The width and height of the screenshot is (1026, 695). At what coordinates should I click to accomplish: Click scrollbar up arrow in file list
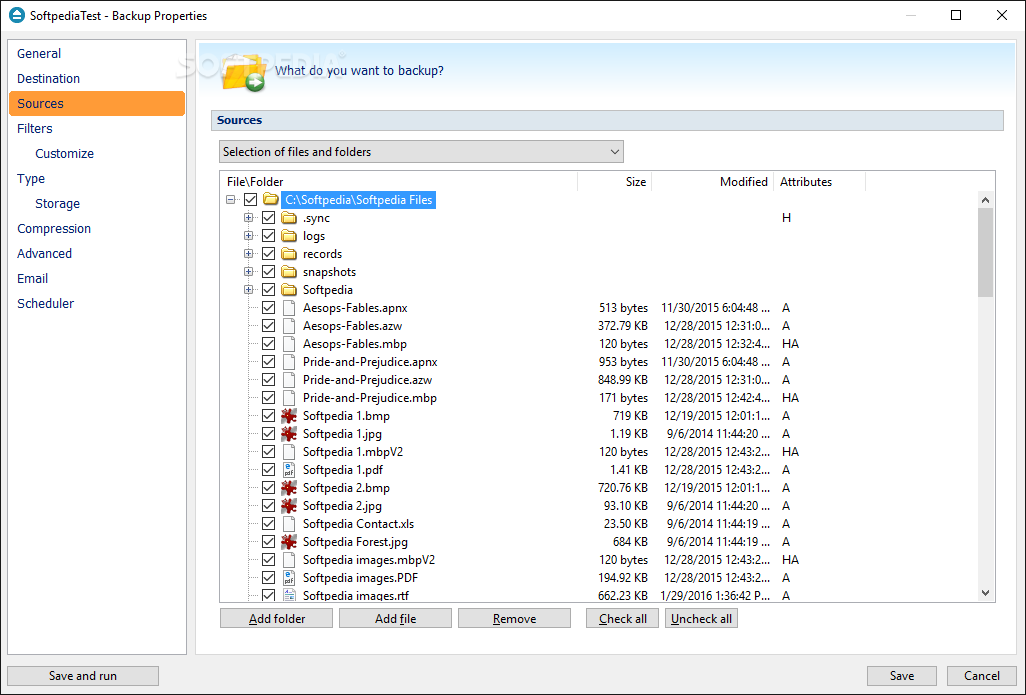985,200
